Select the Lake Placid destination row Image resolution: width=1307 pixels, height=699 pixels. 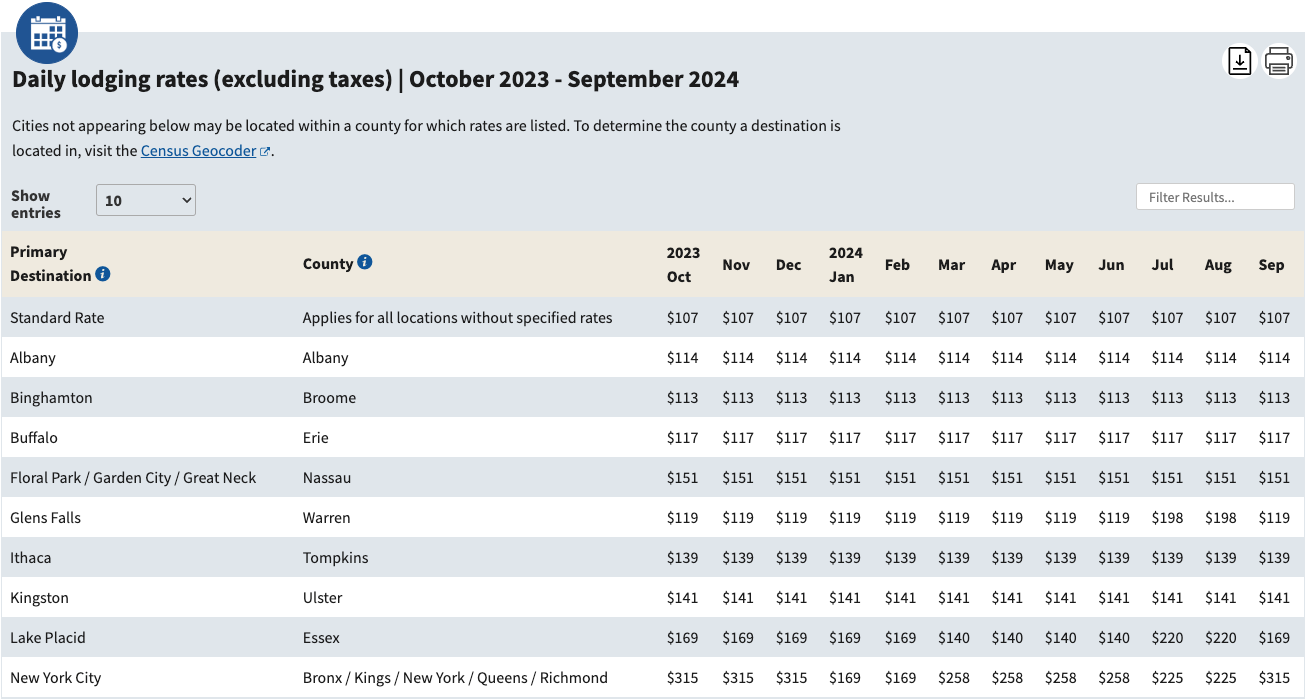coord(48,638)
